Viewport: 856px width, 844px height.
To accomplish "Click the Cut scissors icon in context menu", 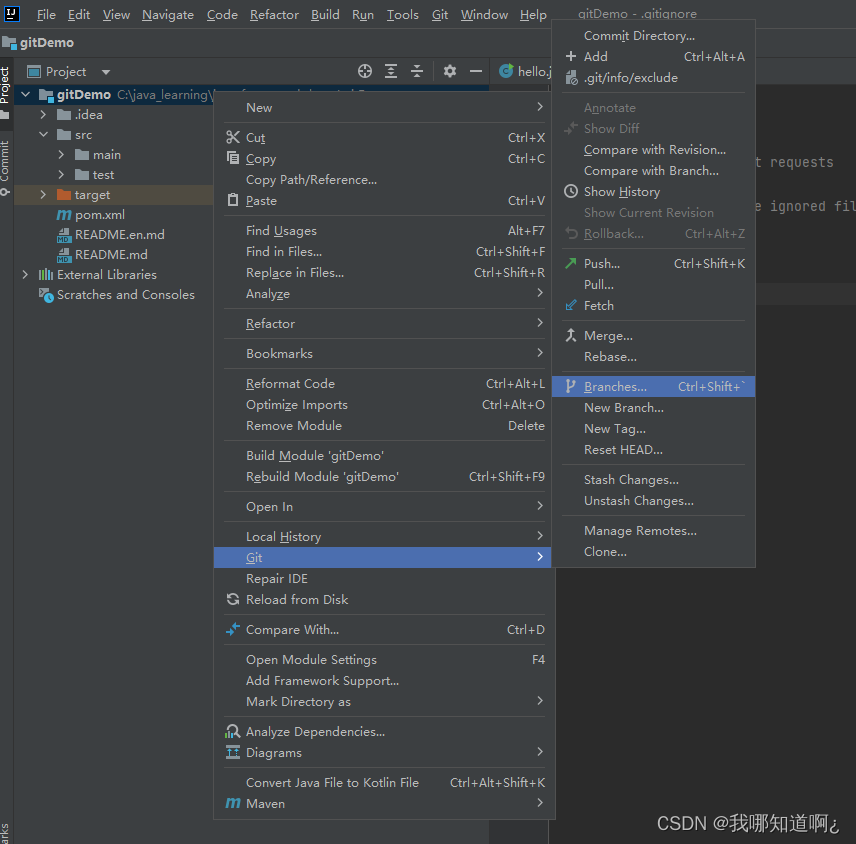I will (x=233, y=138).
